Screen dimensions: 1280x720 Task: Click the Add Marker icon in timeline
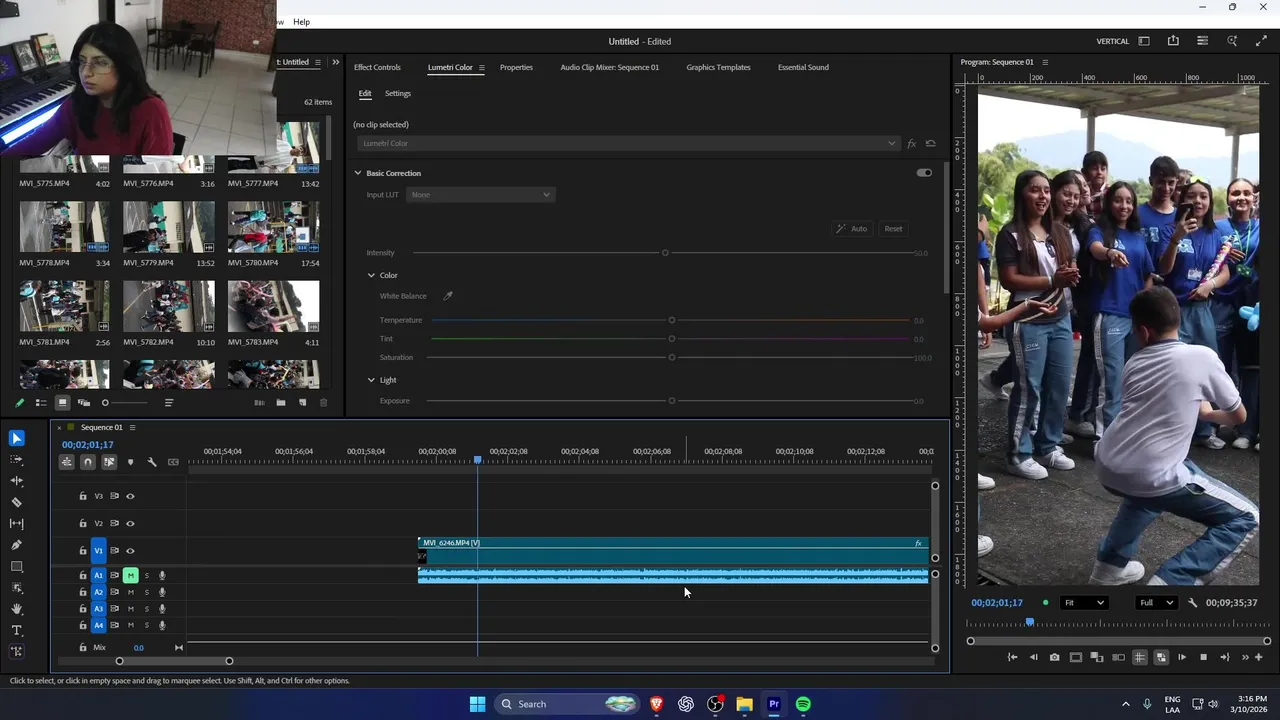[x=130, y=462]
